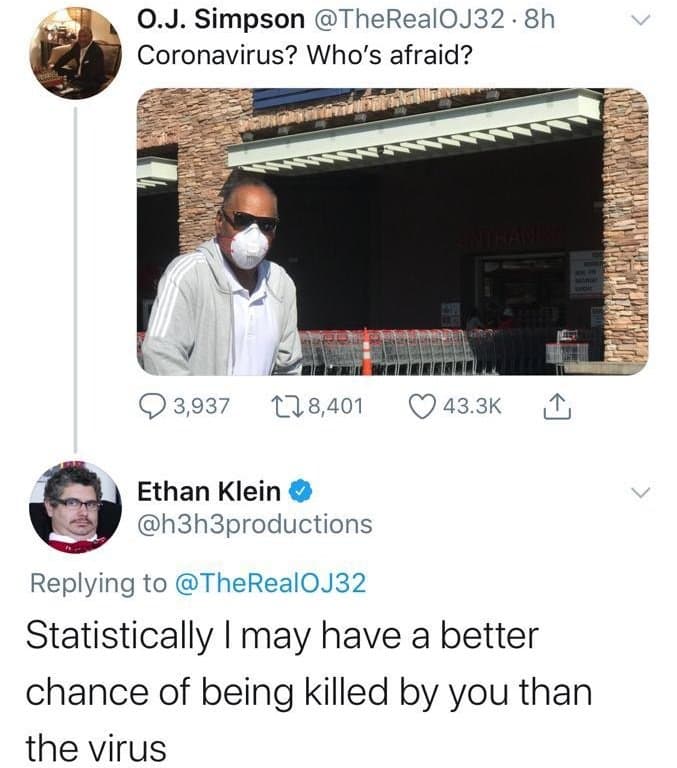
Task: Click the reply speech bubble icon
Action: [151, 407]
